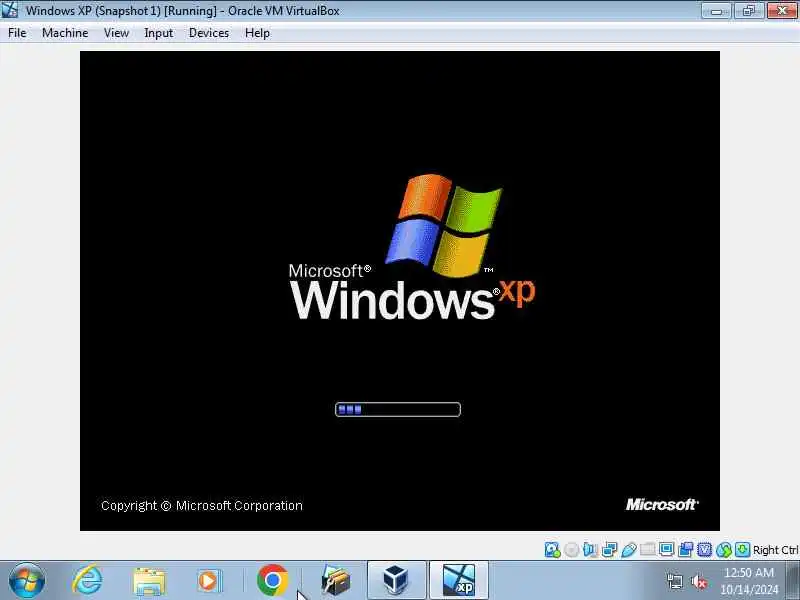
Task: Click the mouse integration status icon
Action: pyautogui.click(x=723, y=549)
